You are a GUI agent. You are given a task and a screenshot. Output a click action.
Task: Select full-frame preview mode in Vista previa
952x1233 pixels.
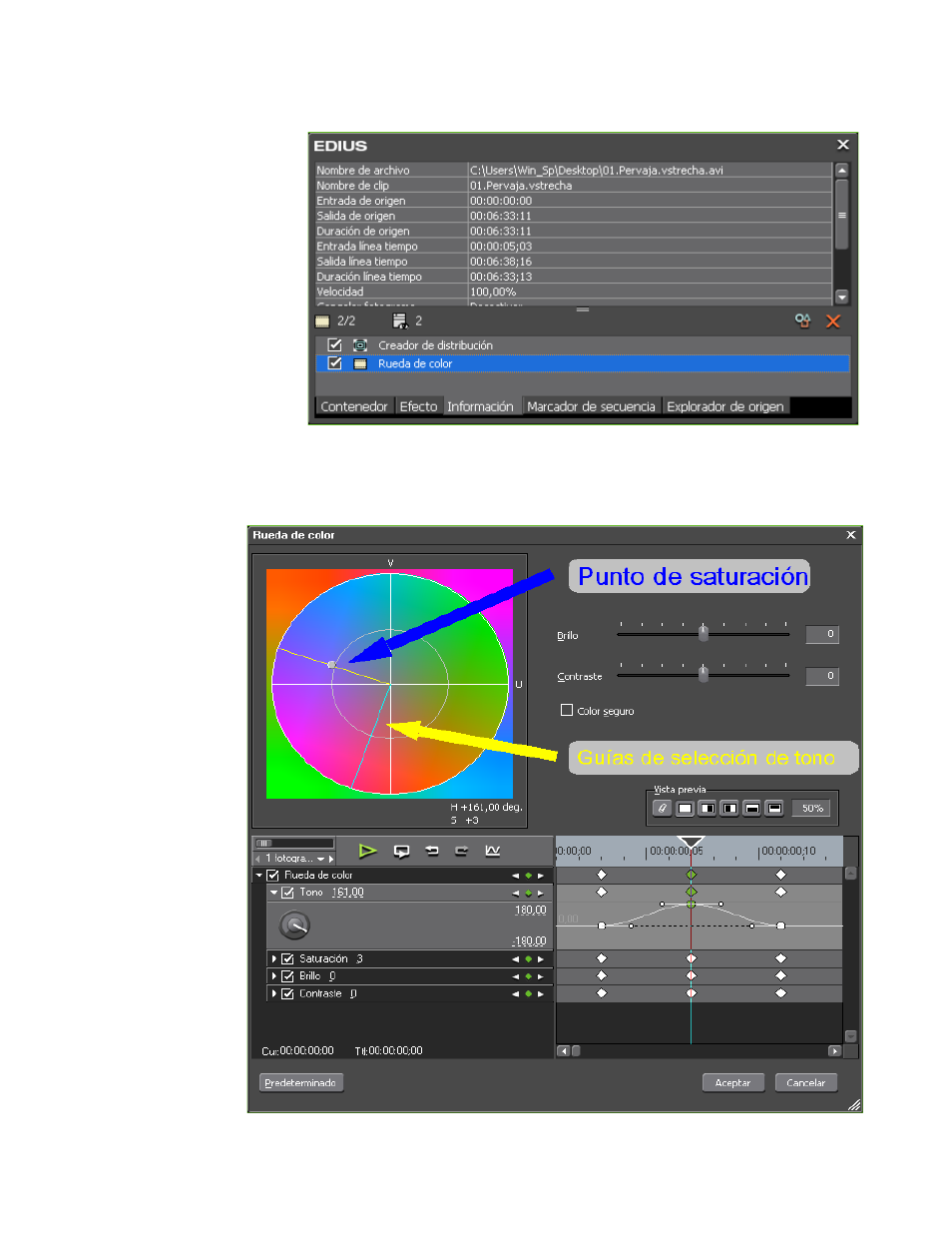[x=685, y=808]
